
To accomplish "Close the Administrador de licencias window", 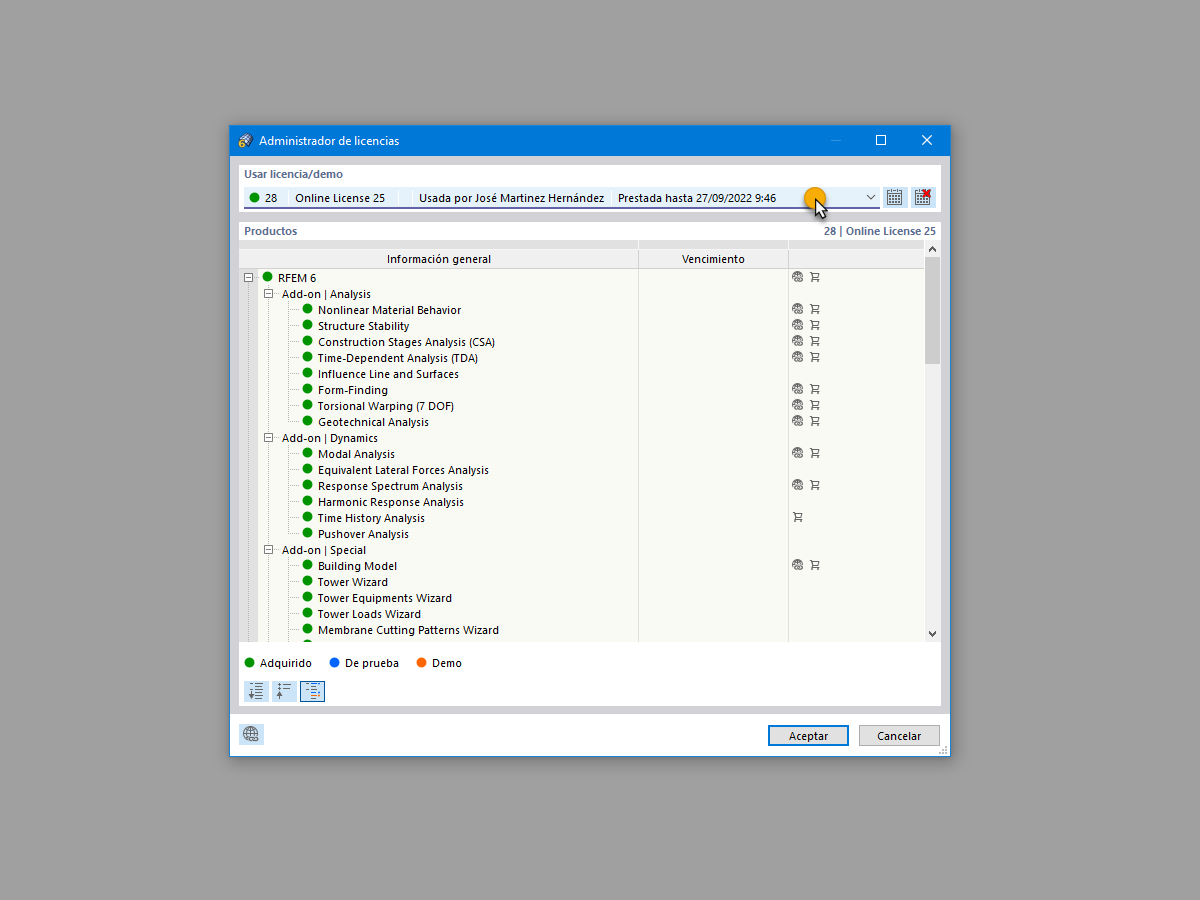I will 927,140.
